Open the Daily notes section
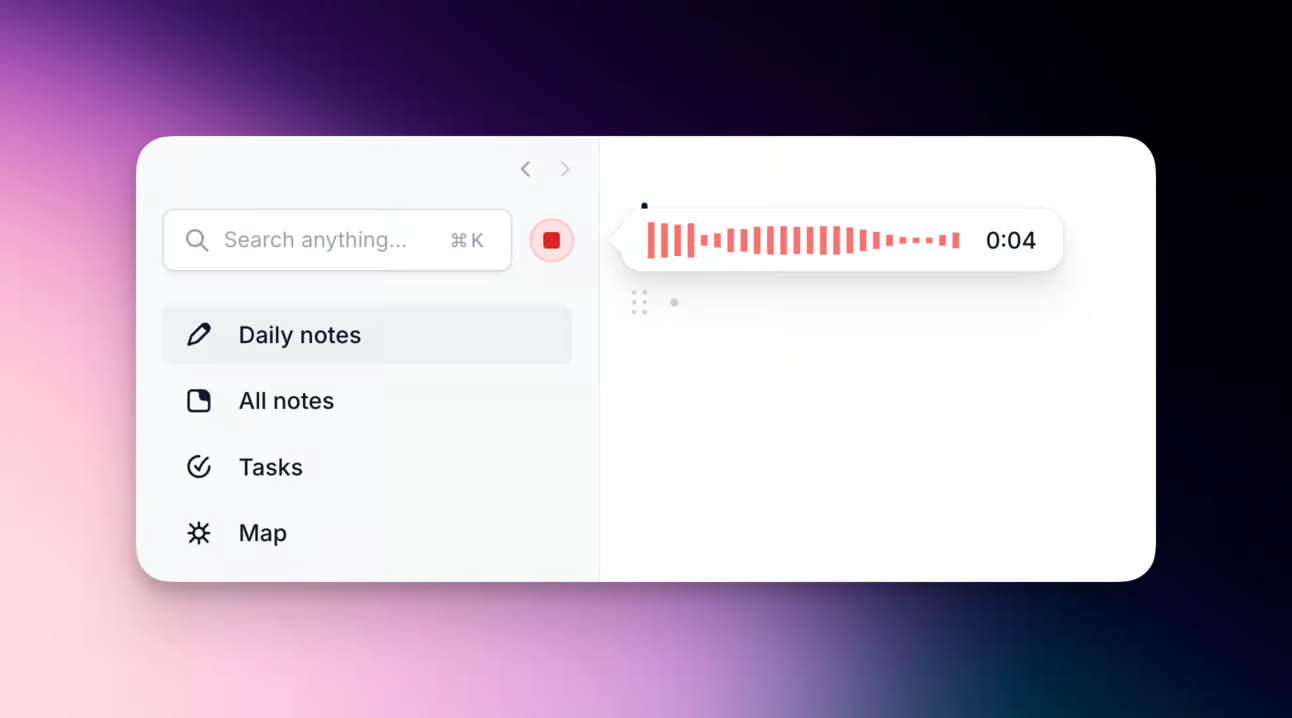This screenshot has height=718, width=1292. click(299, 335)
